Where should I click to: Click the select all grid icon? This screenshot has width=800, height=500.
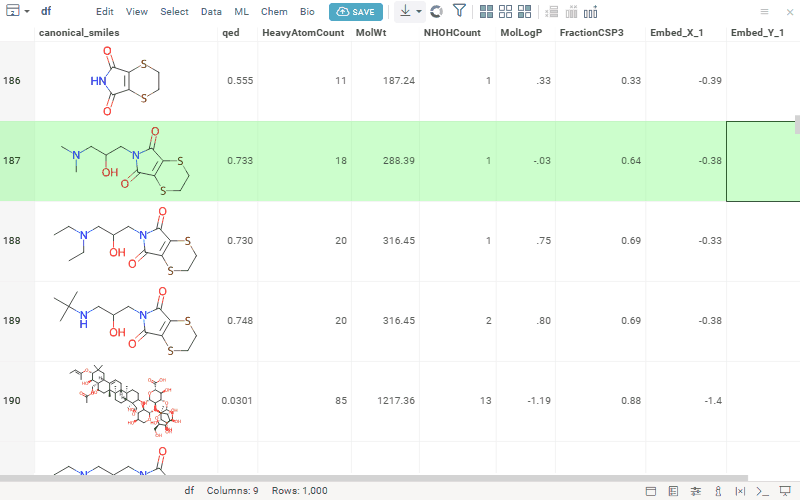(x=486, y=12)
